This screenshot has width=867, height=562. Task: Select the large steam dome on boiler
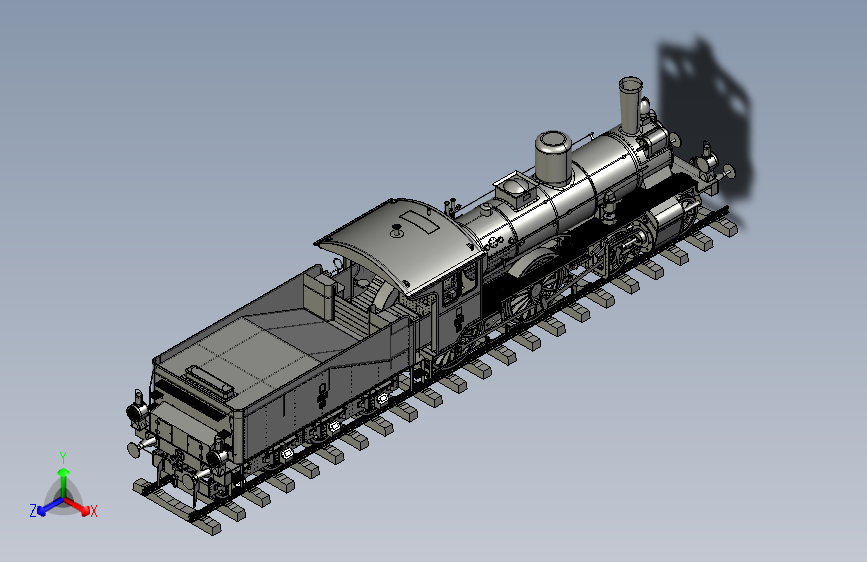click(x=553, y=157)
